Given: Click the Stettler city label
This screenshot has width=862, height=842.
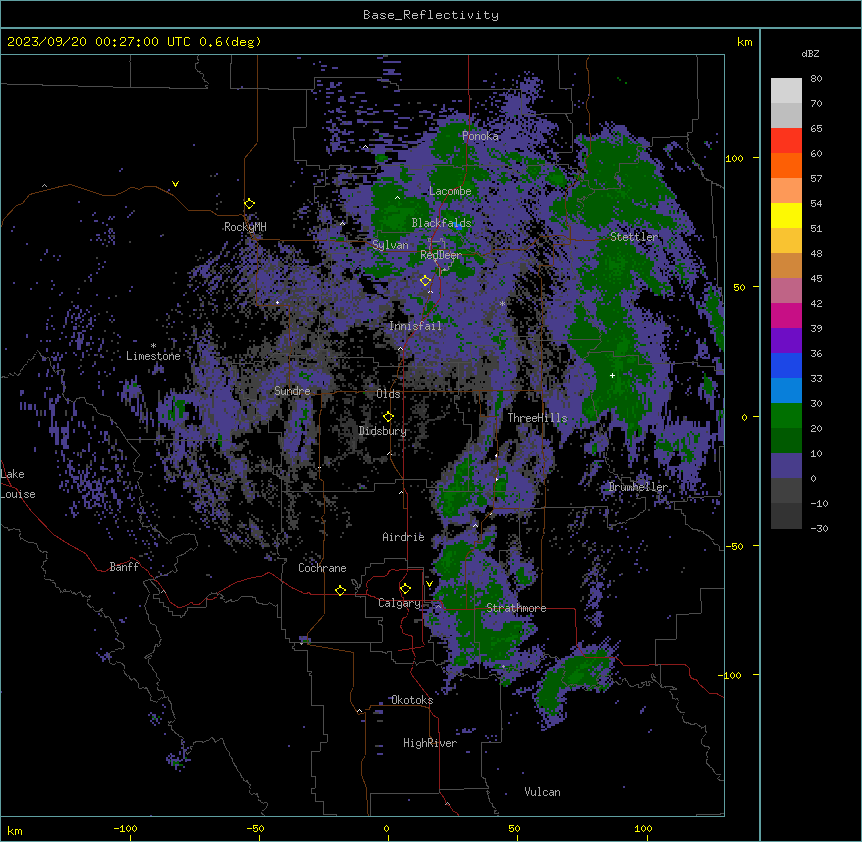Looking at the screenshot, I should pos(634,237).
